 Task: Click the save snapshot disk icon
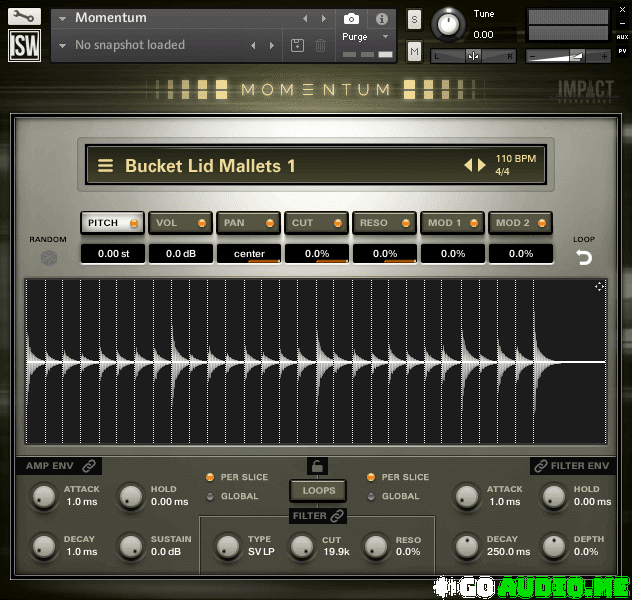click(297, 45)
